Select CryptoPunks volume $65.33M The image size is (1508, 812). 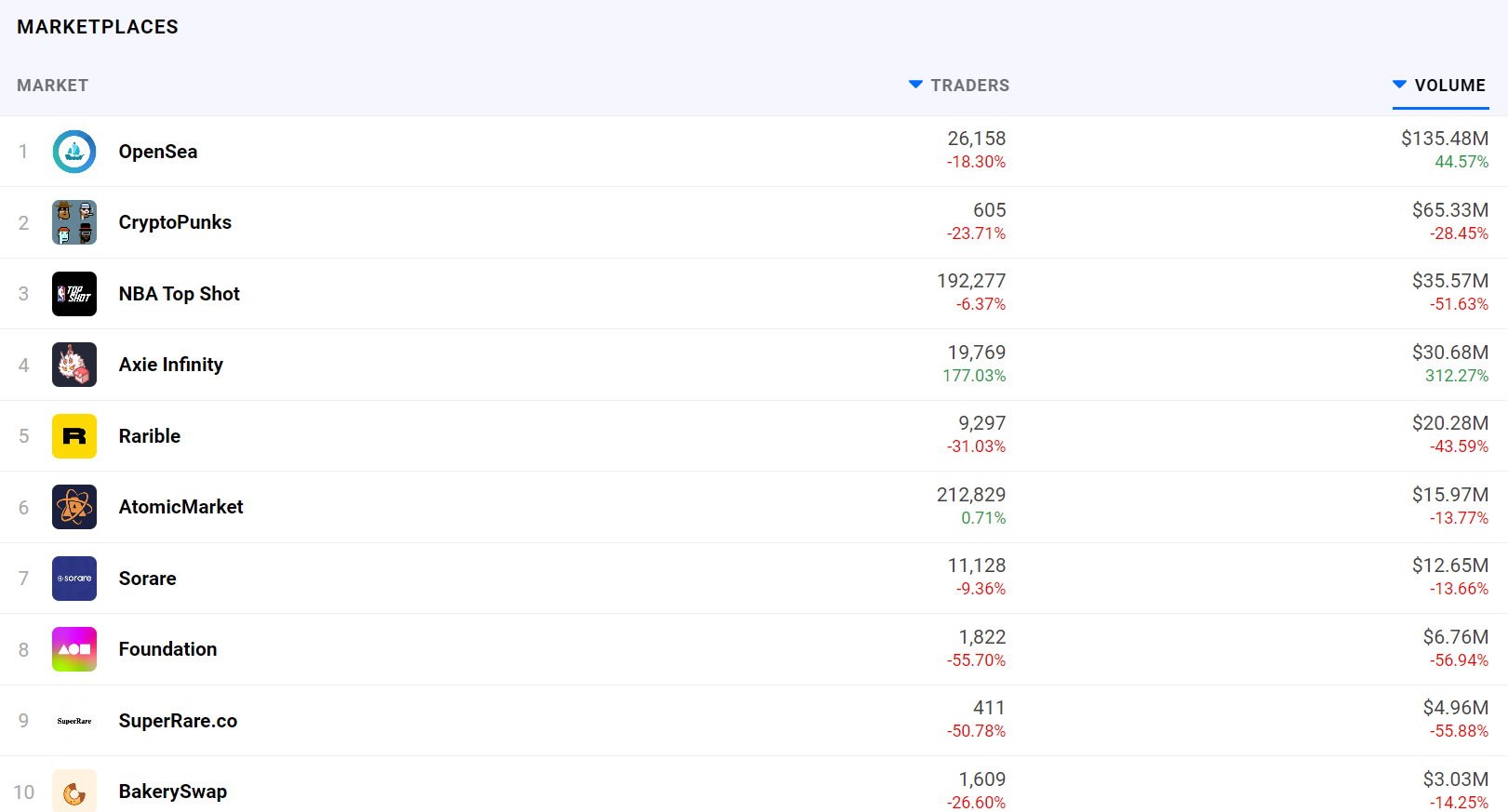pos(1450,210)
